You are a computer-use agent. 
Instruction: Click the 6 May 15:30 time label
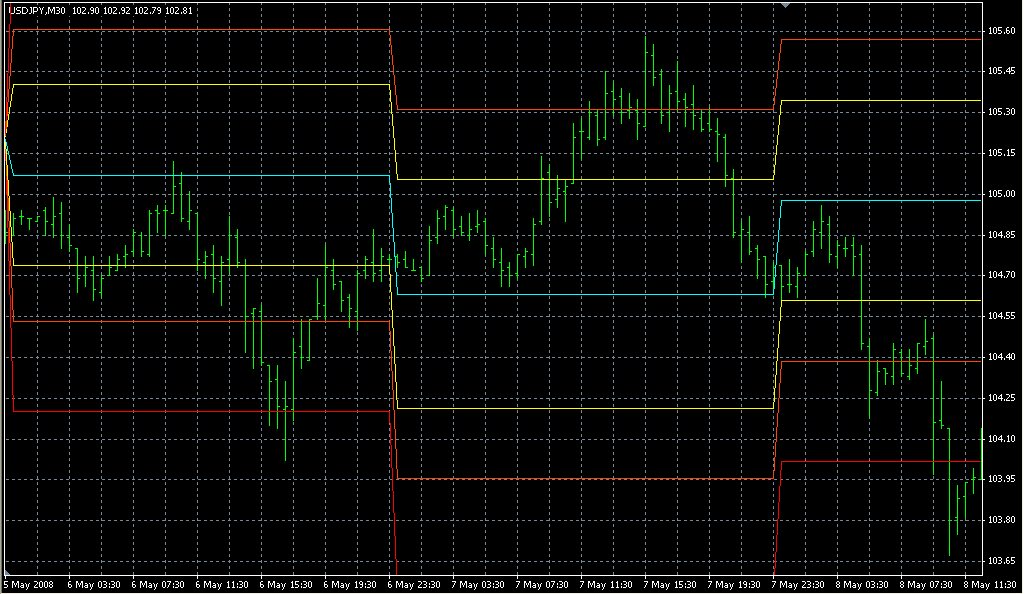pos(286,585)
